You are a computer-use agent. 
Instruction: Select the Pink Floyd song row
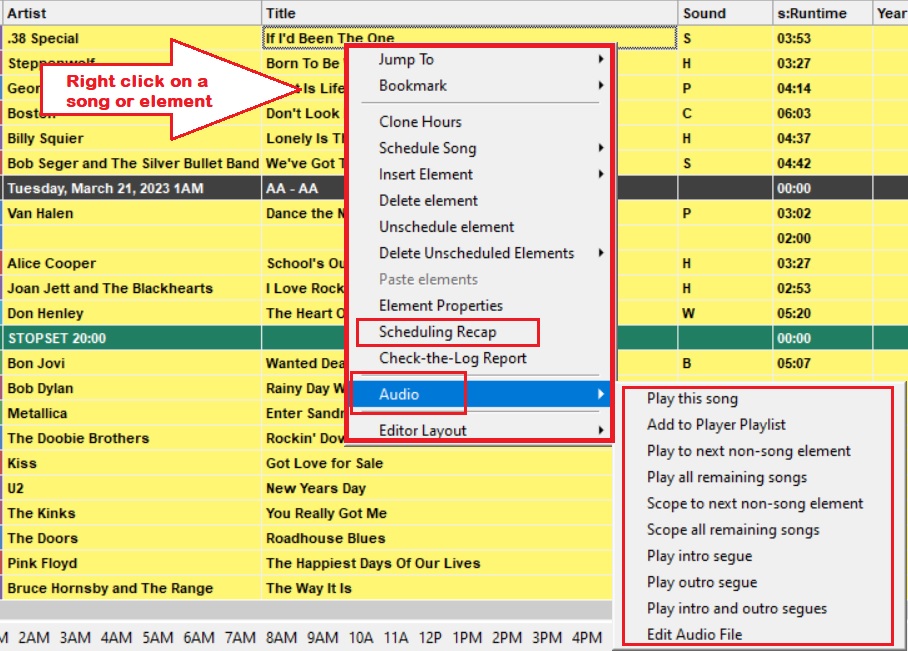point(130,563)
